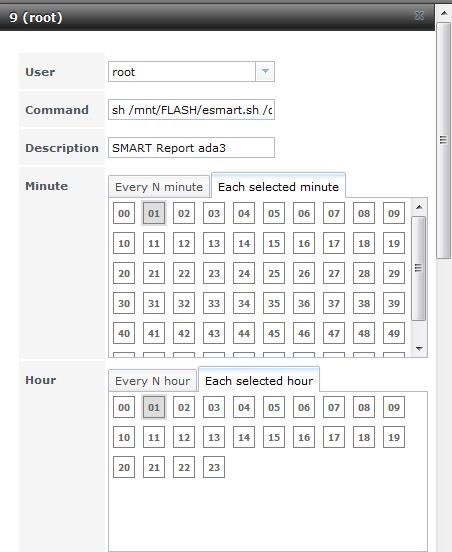
Task: Toggle minute 30 button
Action: click(124, 303)
